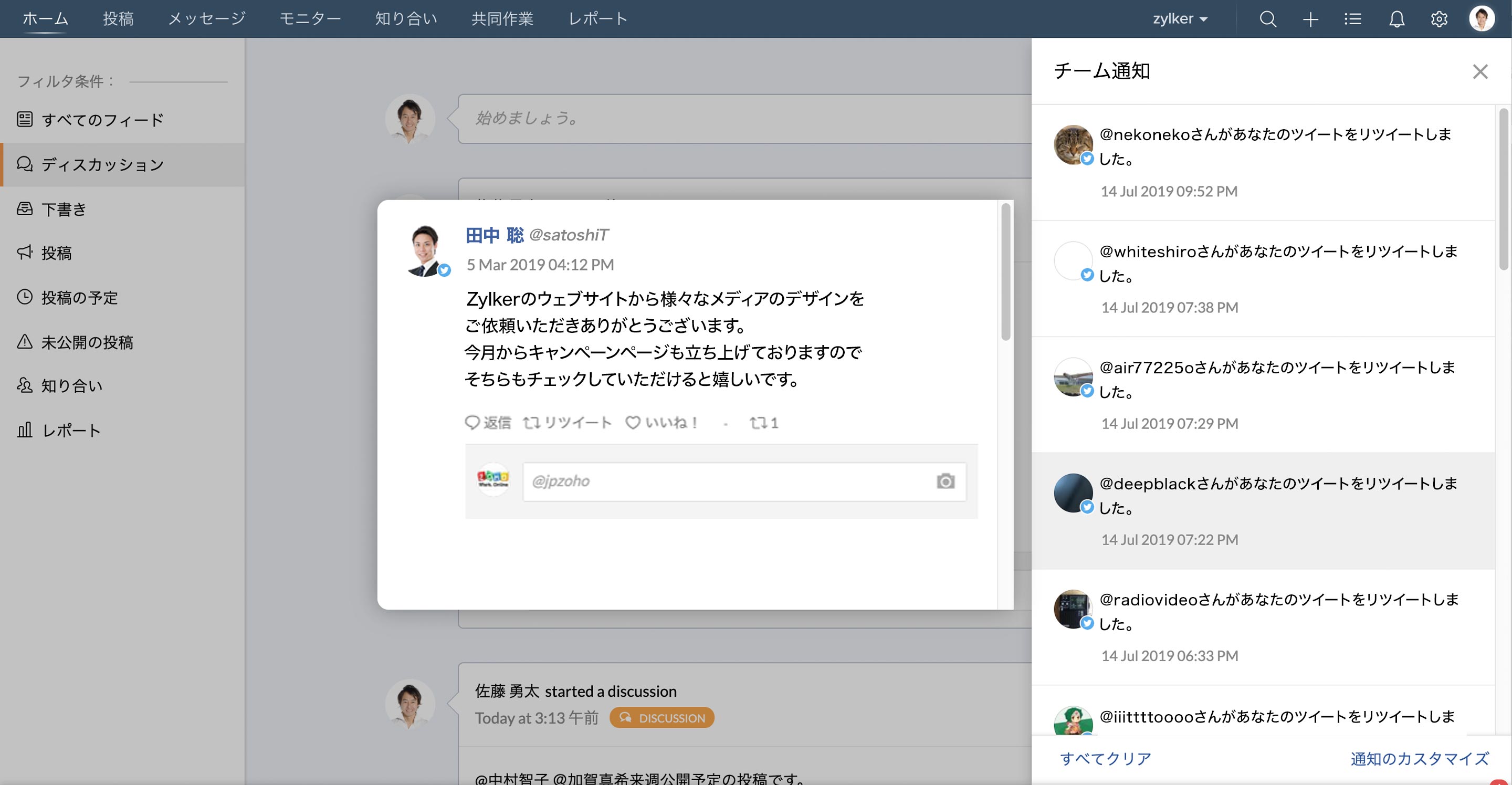Select すべてのフィード in the sidebar

coord(122,120)
